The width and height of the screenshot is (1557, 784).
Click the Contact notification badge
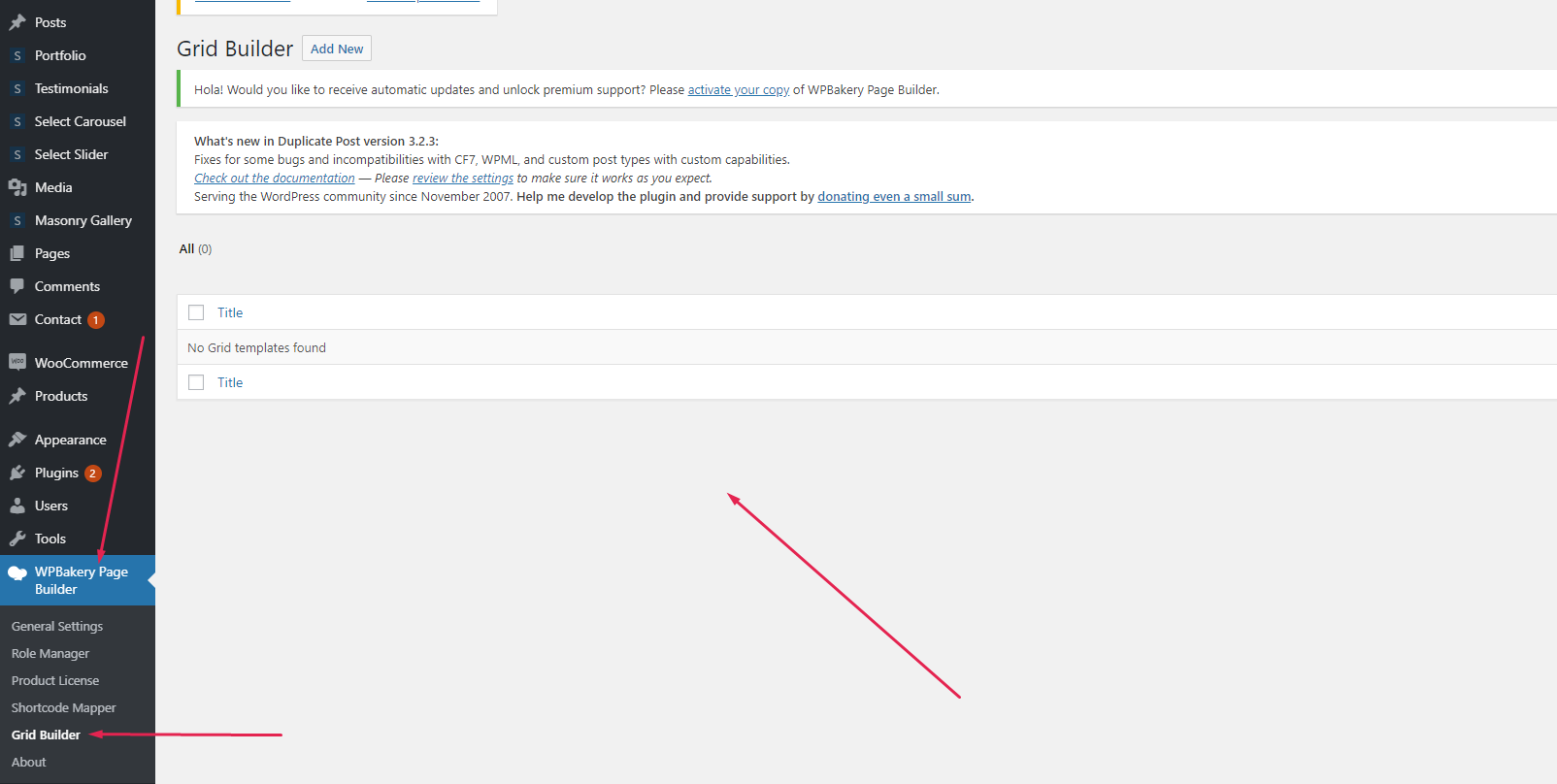tap(96, 320)
